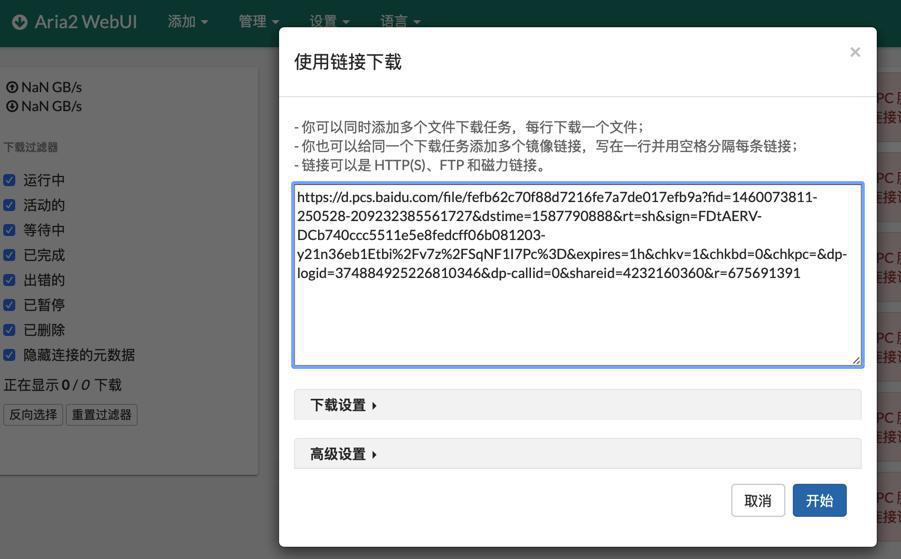Viewport: 901px width, 559px height.
Task: Toggle the 已删除 filter checkbox
Action: pyautogui.click(x=9, y=330)
